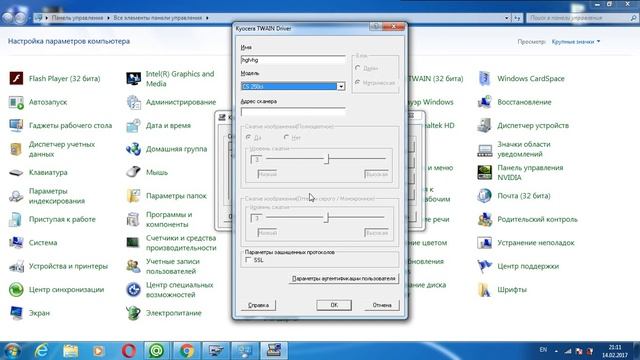Refresh the control panel address bar
Screen dimensions: 640x360
[517, 18]
